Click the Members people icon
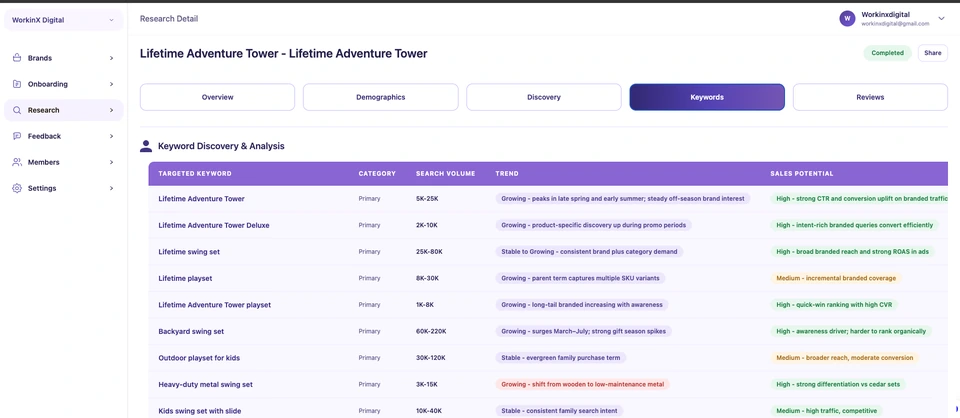 tap(17, 162)
